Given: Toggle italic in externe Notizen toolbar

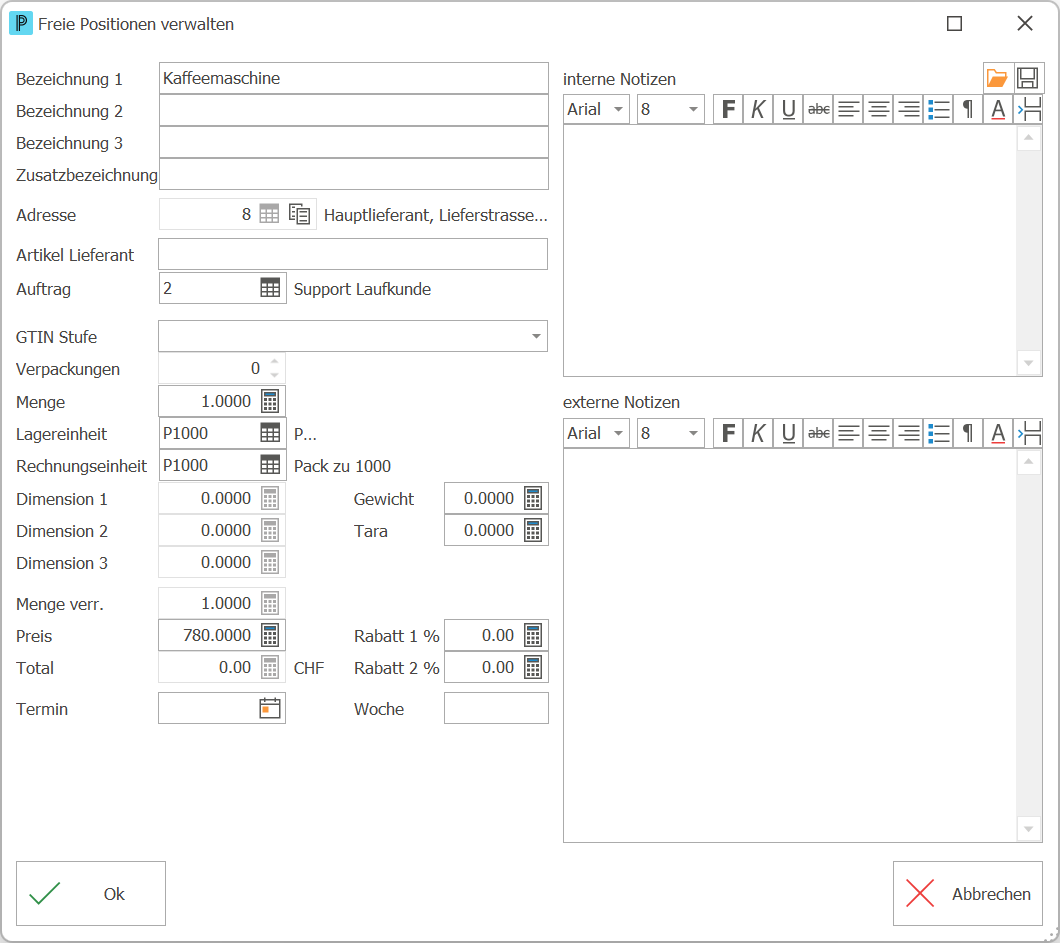Looking at the screenshot, I should coord(758,433).
